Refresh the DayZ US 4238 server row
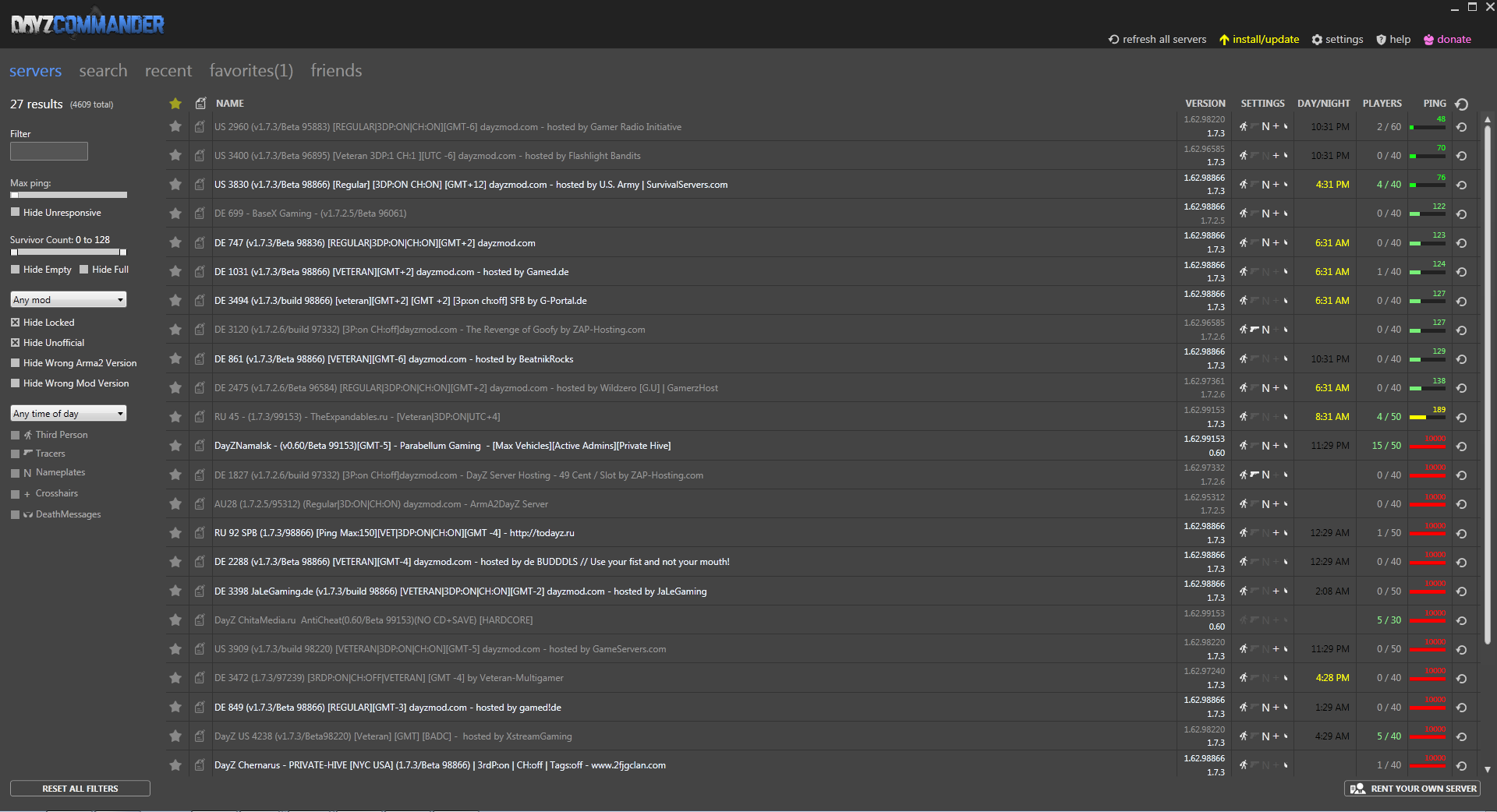 click(x=1462, y=736)
